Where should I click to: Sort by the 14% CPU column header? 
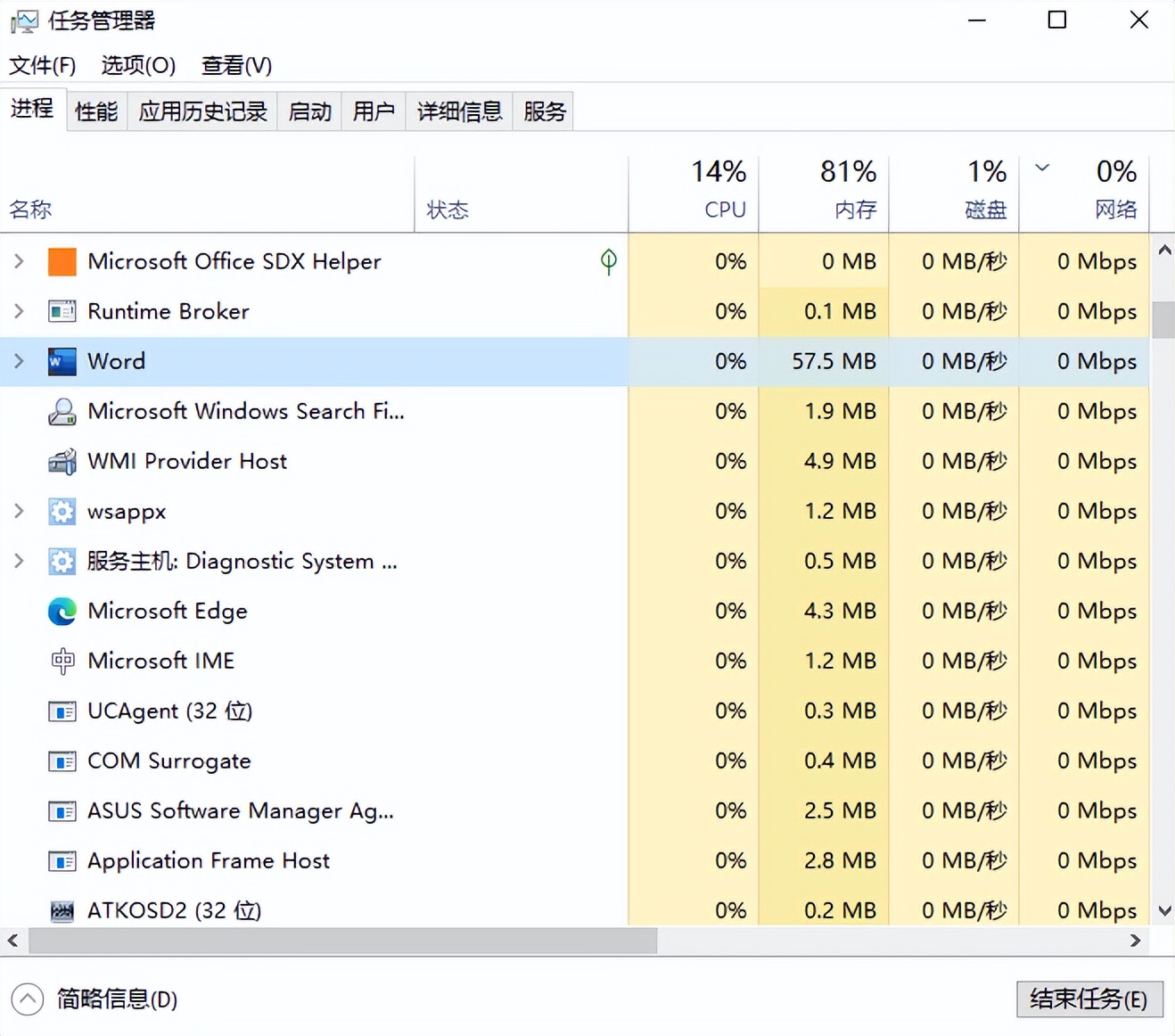point(694,194)
